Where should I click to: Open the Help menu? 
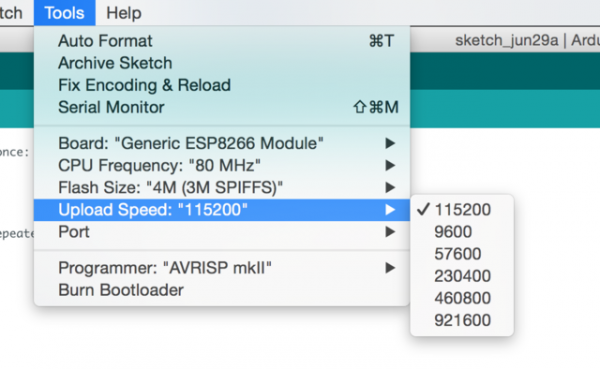(x=124, y=13)
